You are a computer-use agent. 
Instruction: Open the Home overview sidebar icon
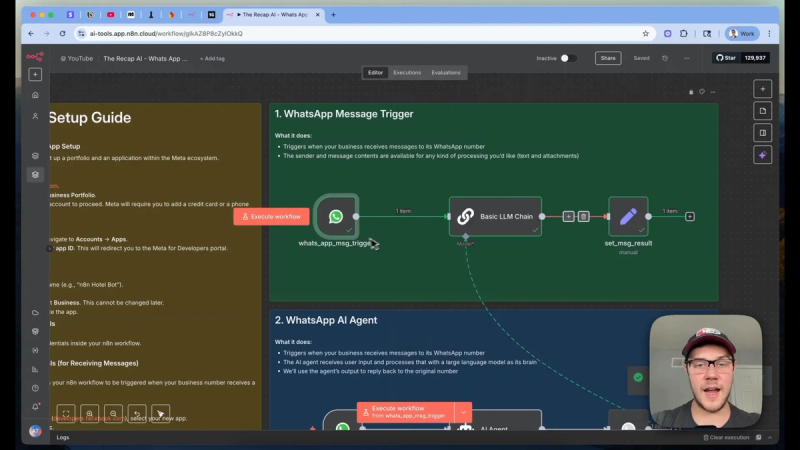point(35,95)
